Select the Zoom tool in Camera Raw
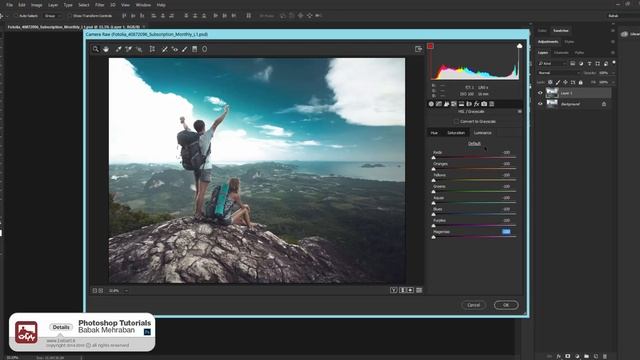Image resolution: width=640 pixels, height=360 pixels. 96,49
